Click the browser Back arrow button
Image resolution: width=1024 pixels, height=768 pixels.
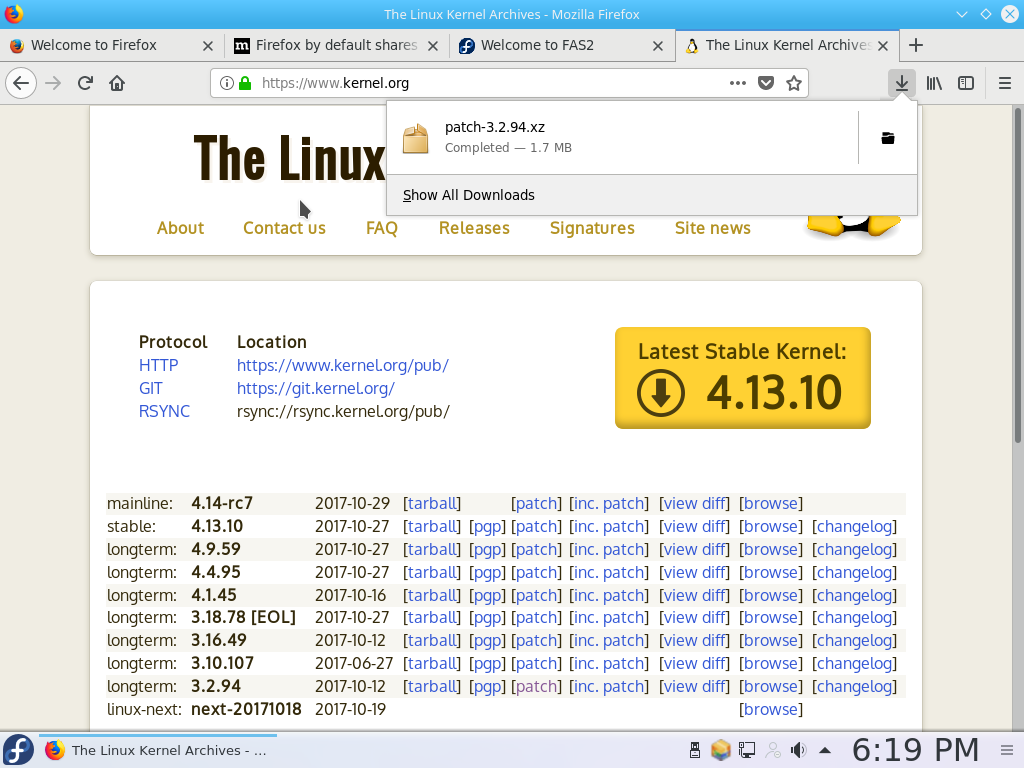point(21,84)
